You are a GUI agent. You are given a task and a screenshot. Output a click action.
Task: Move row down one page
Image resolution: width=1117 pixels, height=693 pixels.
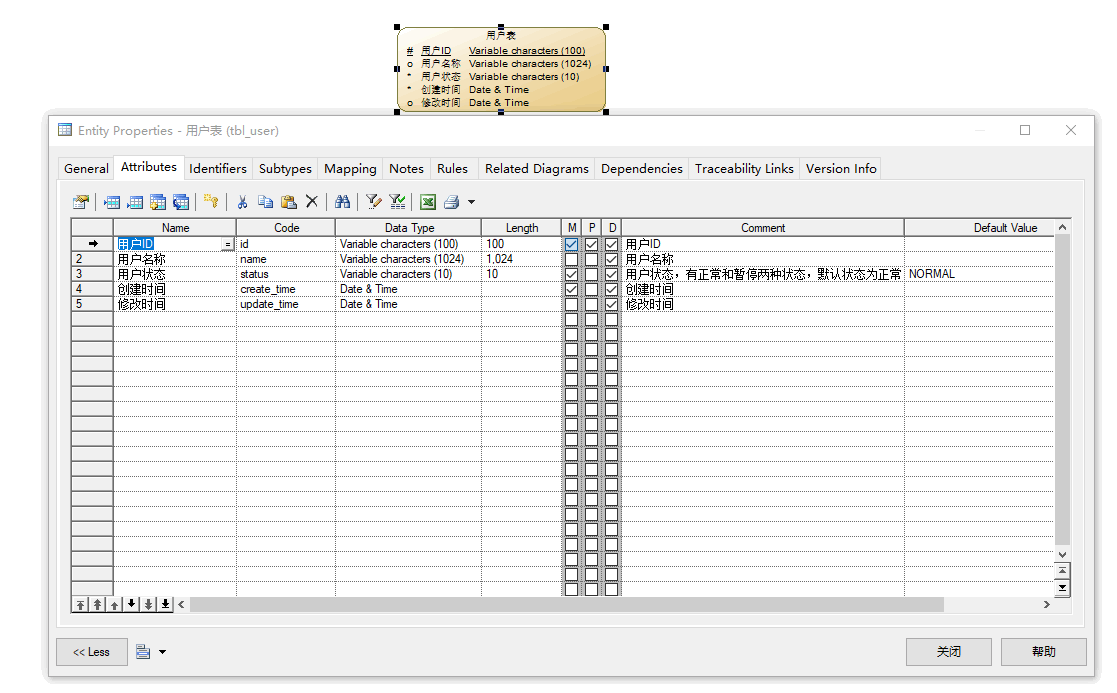point(148,605)
